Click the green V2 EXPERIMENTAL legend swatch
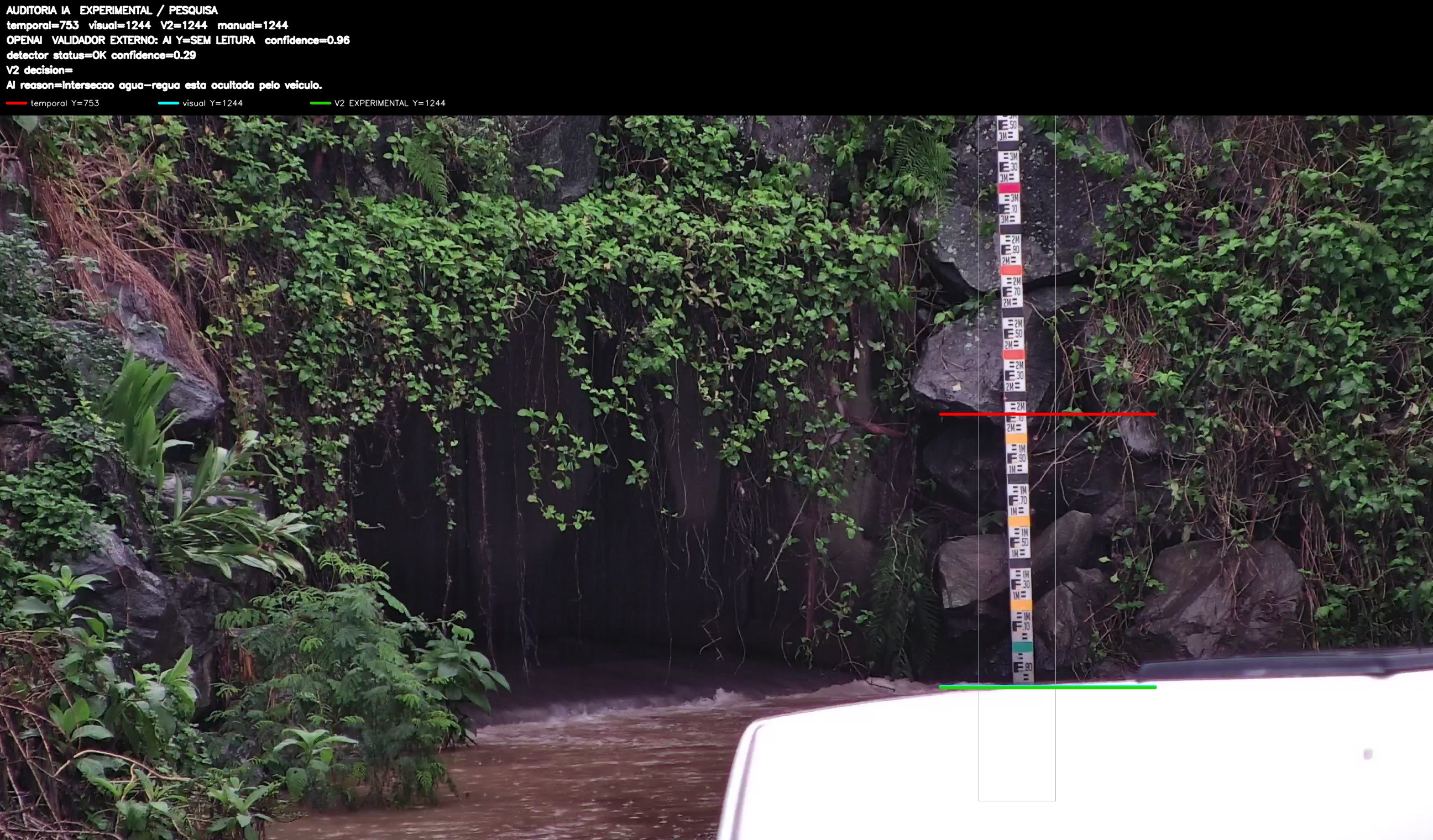The width and height of the screenshot is (1433, 840). [x=320, y=103]
